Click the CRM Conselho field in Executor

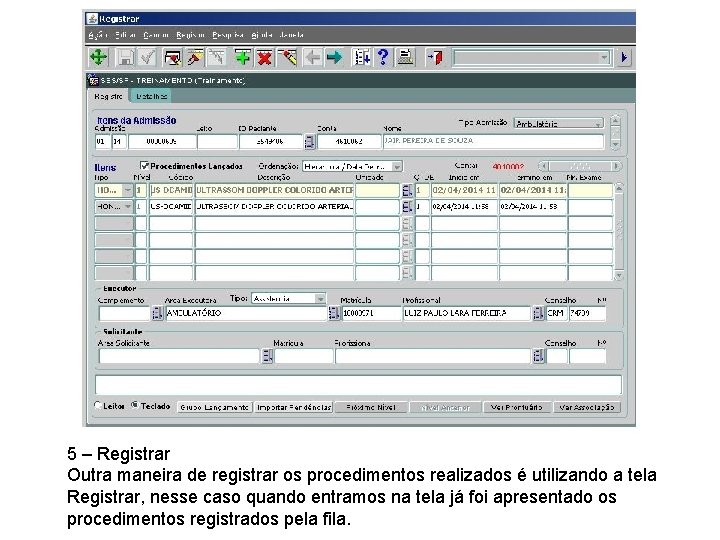click(x=556, y=313)
